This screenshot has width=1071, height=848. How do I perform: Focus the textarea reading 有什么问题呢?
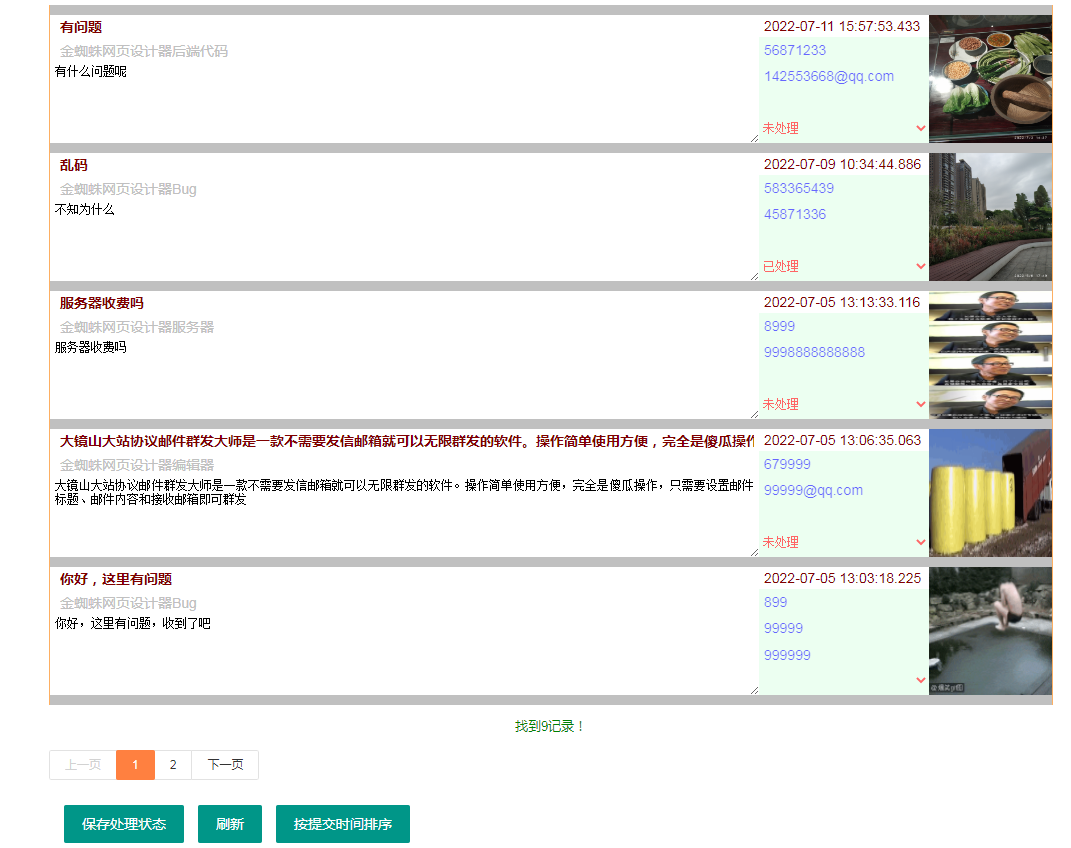point(404,102)
